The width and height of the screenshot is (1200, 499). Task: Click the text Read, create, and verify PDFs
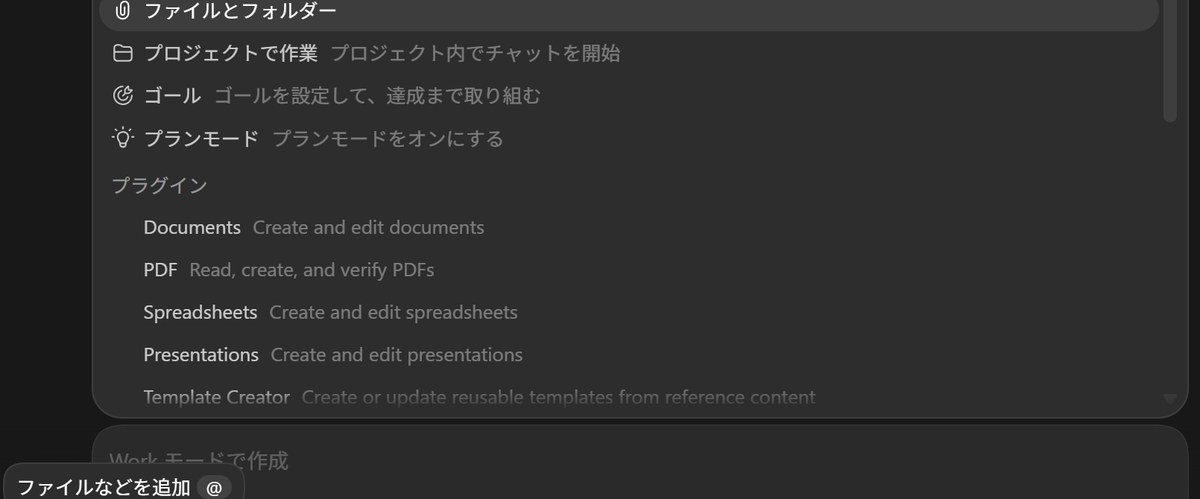[x=311, y=270]
